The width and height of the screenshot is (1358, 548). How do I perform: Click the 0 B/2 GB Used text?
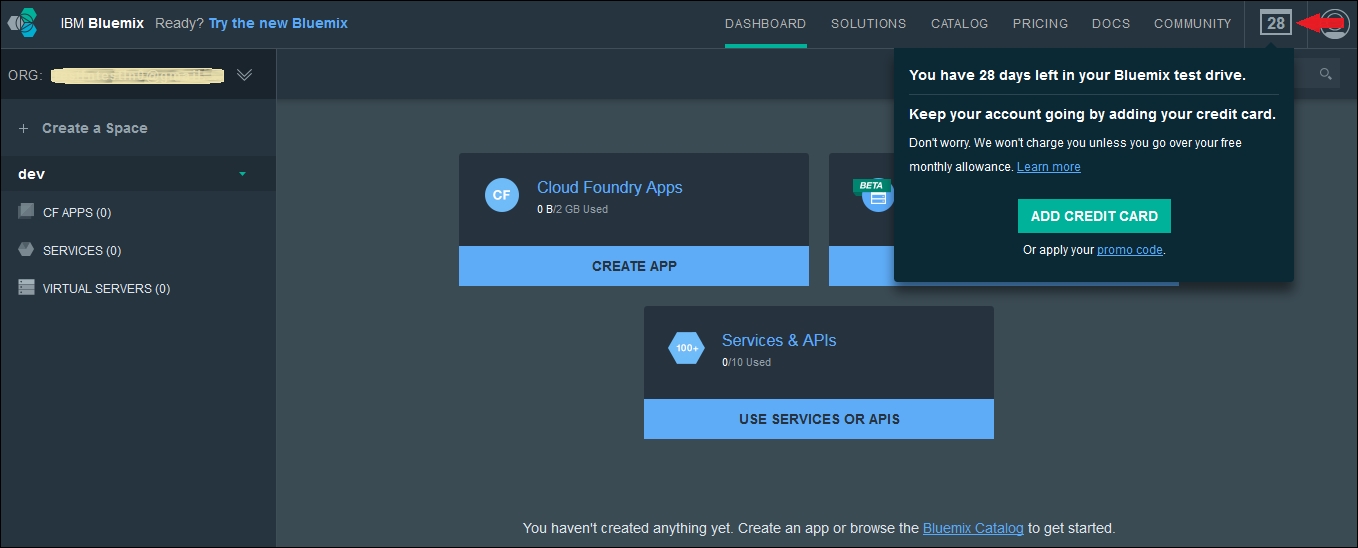pos(572,209)
